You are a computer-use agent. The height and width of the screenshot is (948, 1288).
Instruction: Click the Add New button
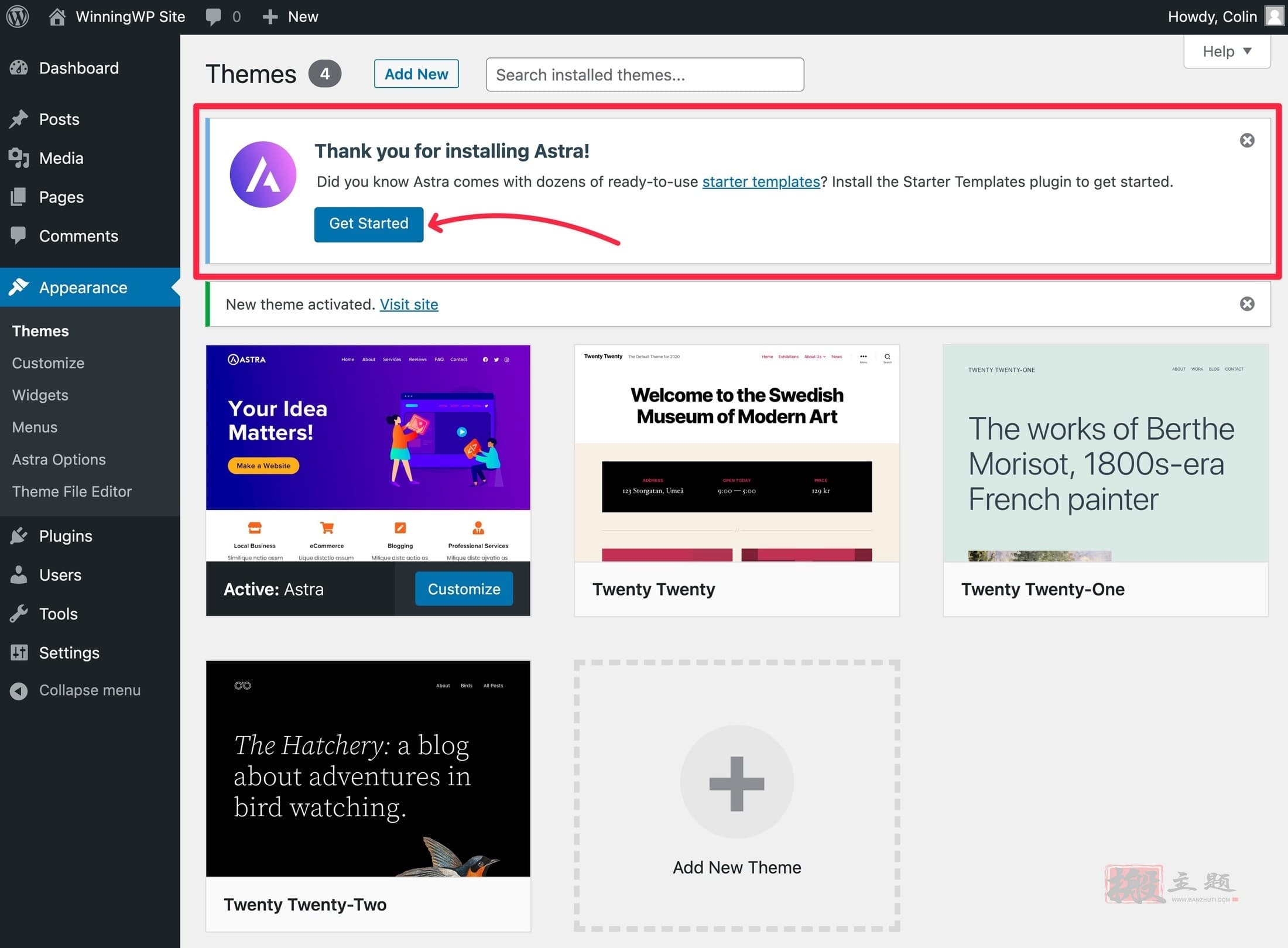(416, 74)
